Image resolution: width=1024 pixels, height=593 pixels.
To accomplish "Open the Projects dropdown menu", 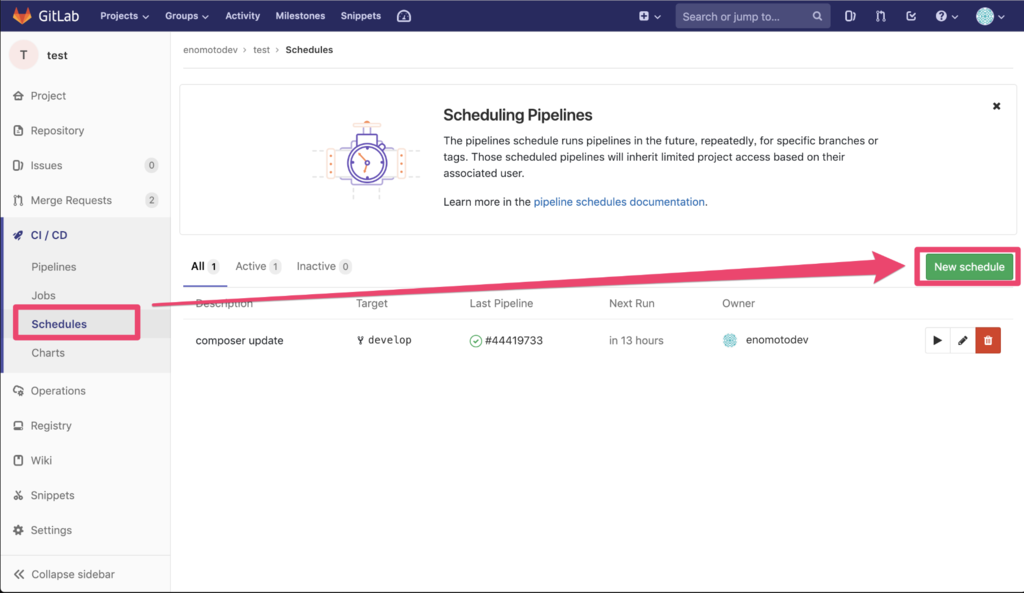I will (x=124, y=16).
